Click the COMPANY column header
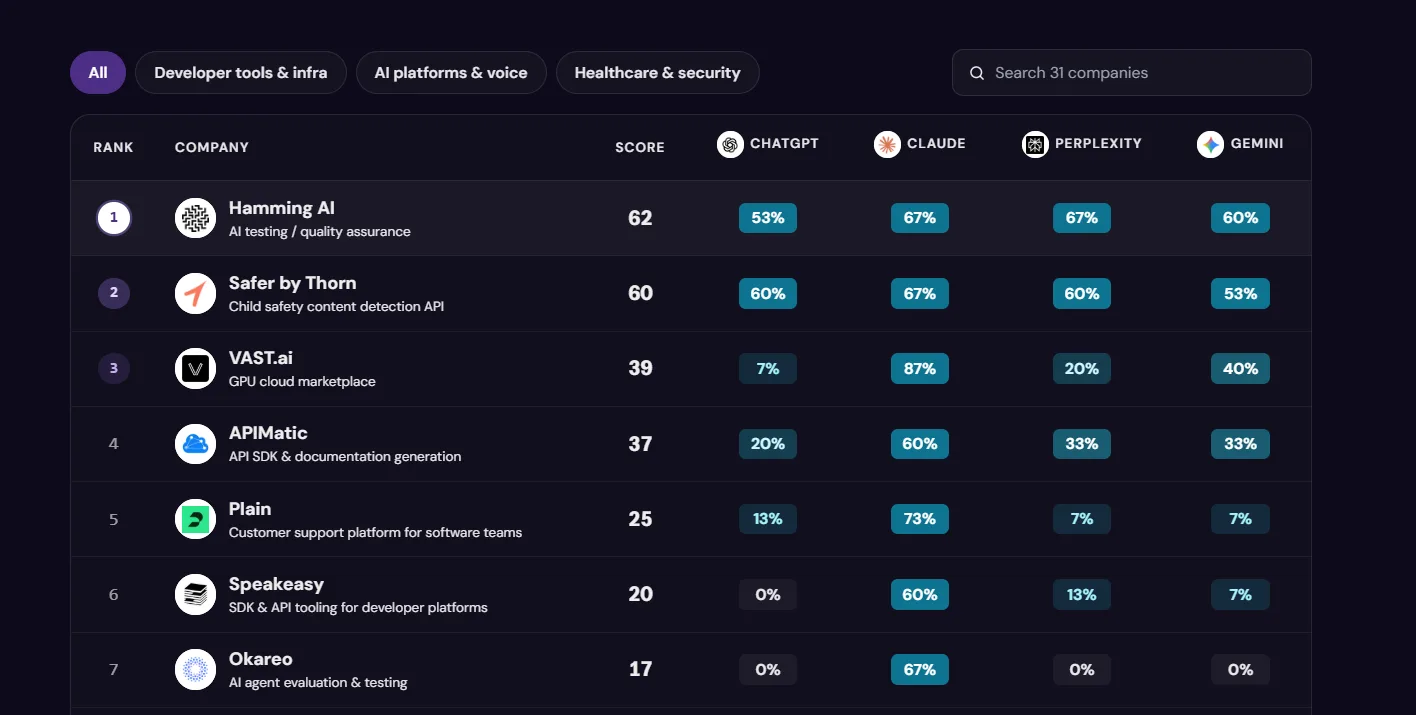 click(212, 147)
